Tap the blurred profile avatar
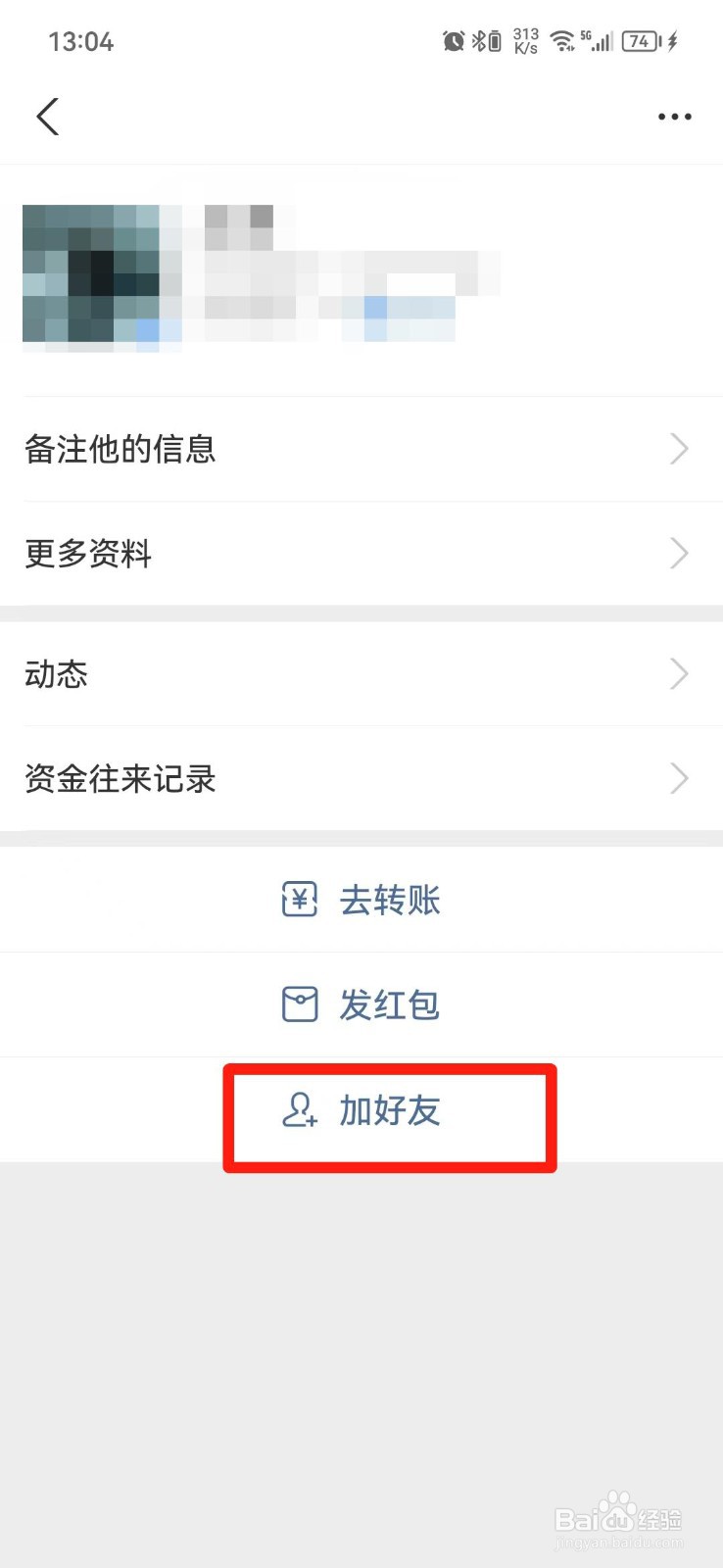This screenshot has width=723, height=1568. point(91,277)
